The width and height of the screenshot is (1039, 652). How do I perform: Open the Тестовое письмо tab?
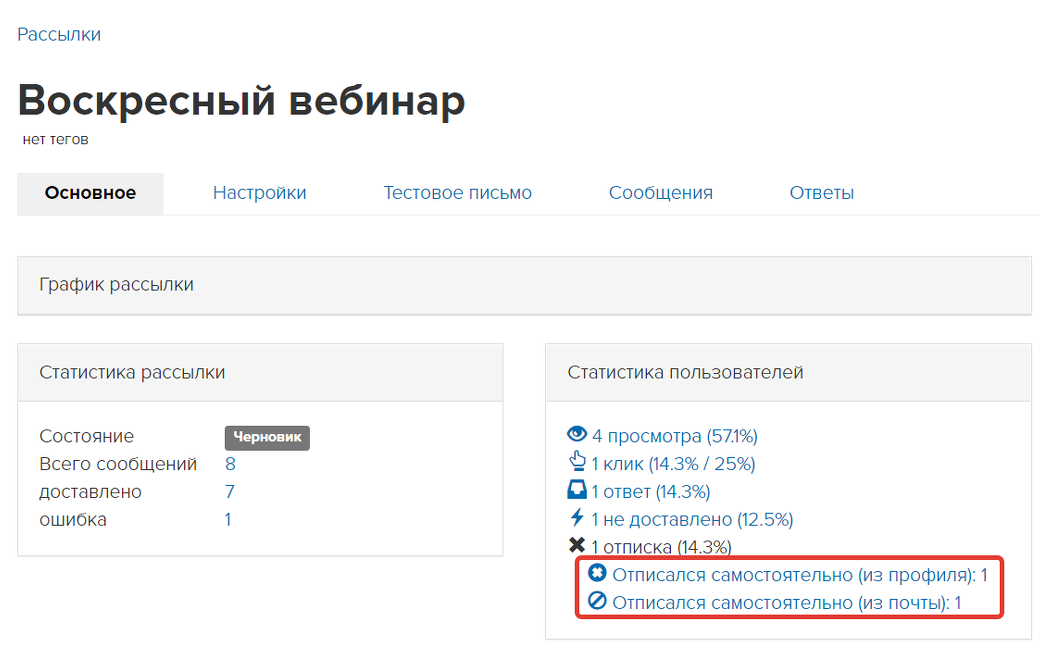[x=457, y=193]
